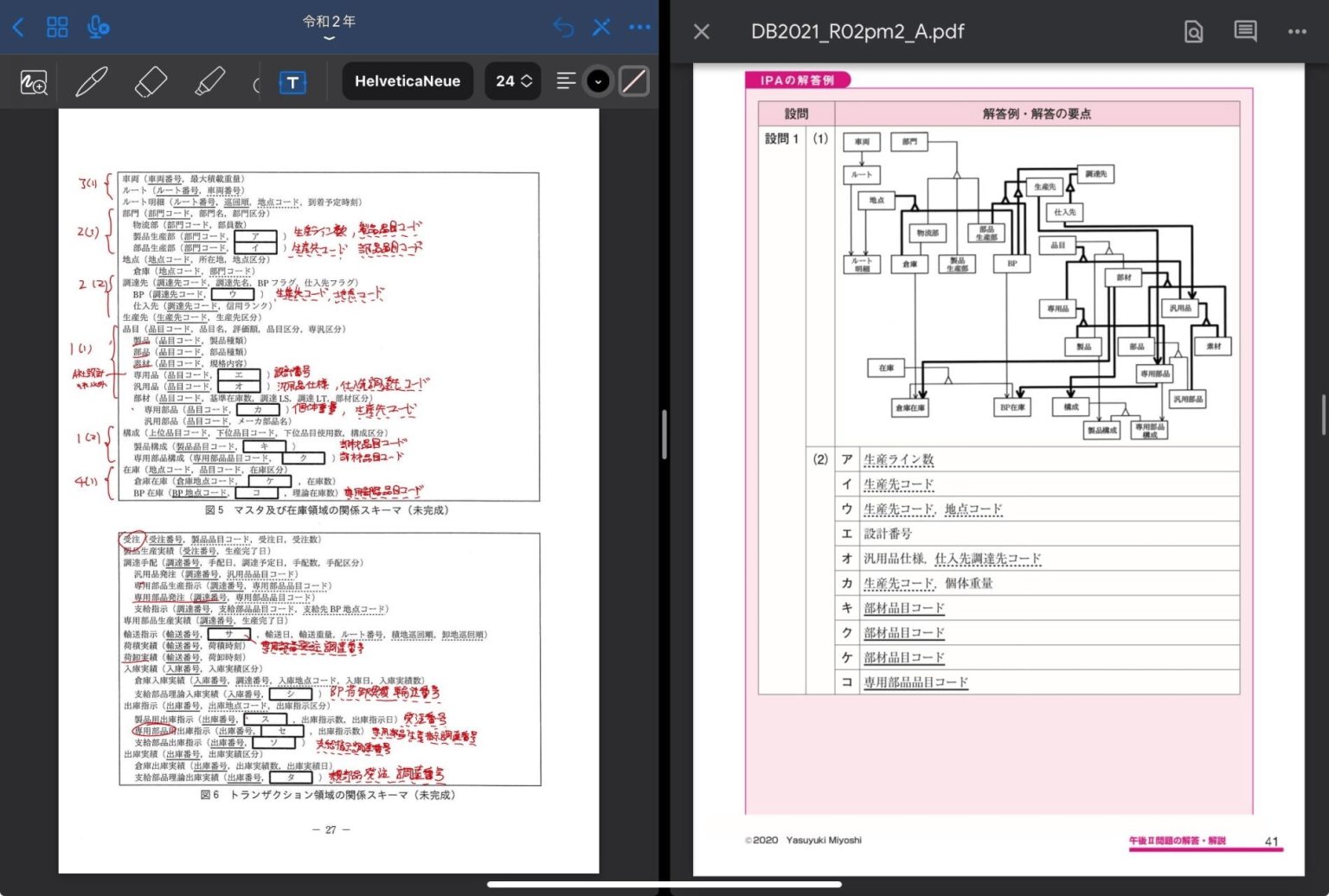This screenshot has height=896, width=1329.
Task: Open the font size 24 stepper
Action: point(512,80)
